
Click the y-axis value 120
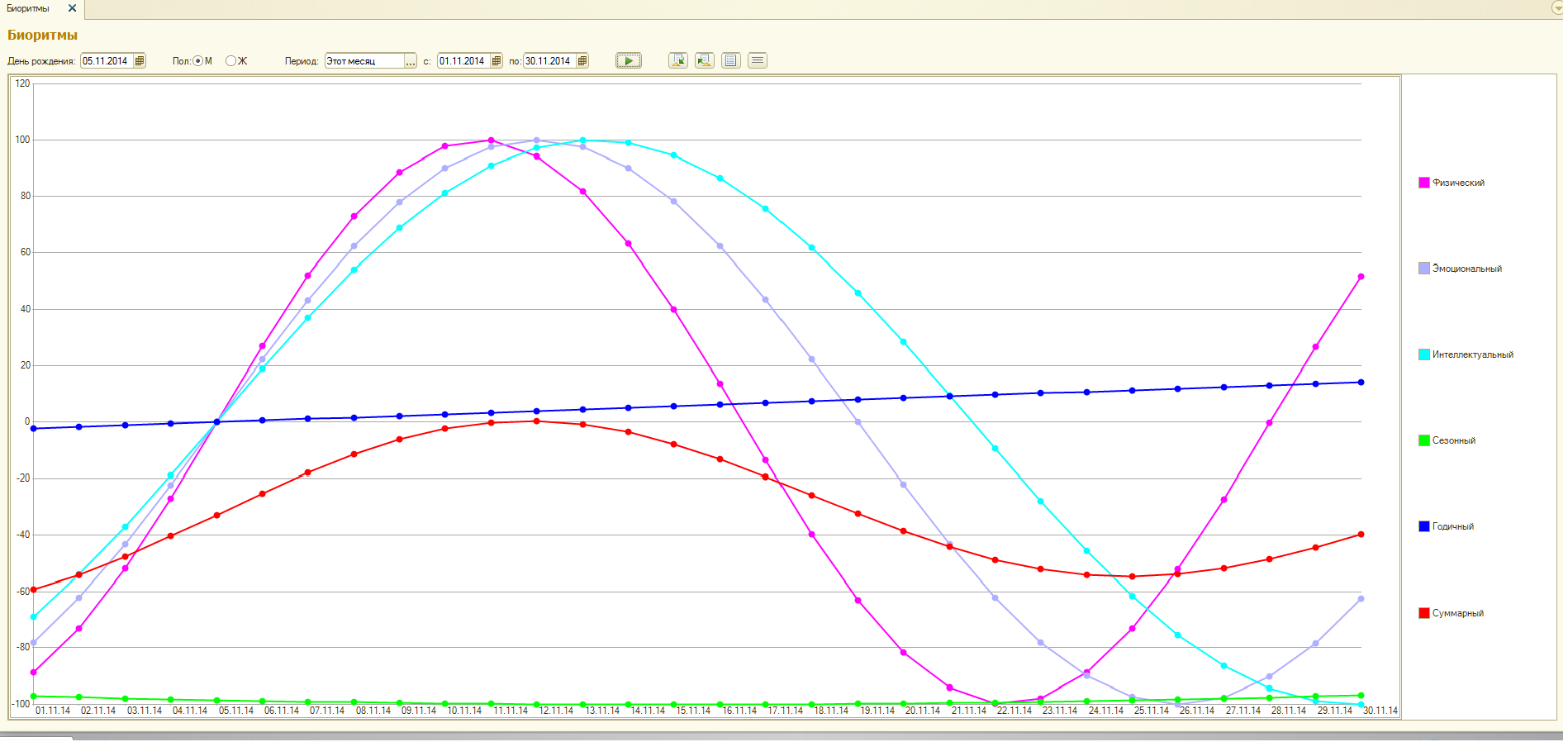tap(22, 83)
